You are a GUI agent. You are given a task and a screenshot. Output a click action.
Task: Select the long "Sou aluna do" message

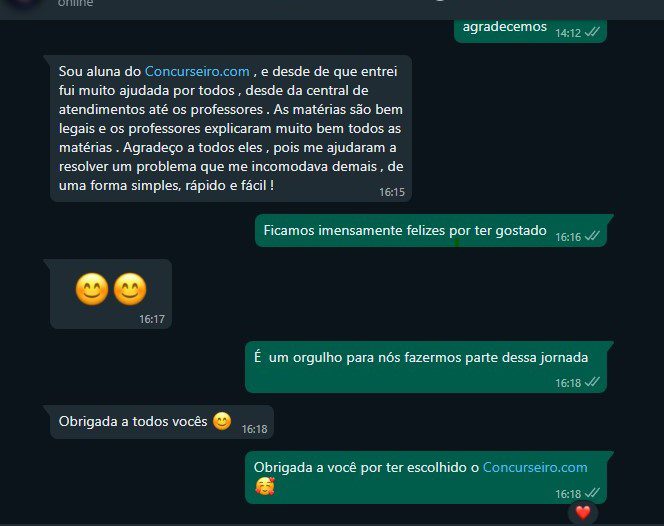[231, 128]
